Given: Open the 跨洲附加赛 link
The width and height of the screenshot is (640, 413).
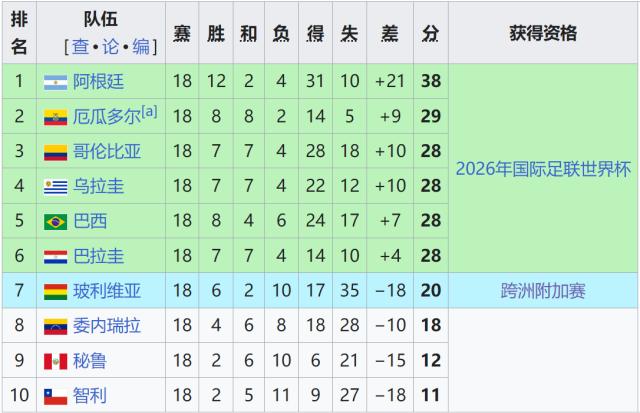Looking at the screenshot, I should tap(543, 292).
